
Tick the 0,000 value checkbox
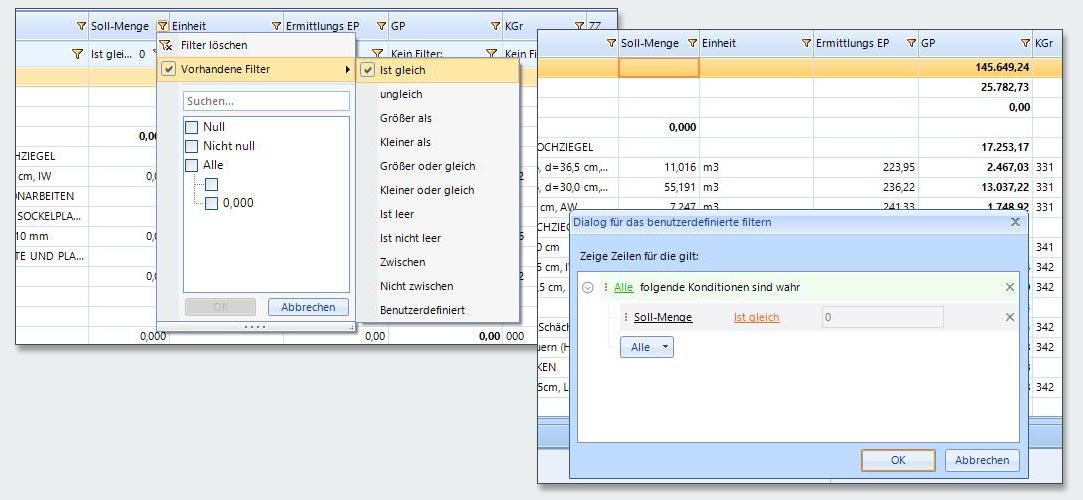(211, 203)
